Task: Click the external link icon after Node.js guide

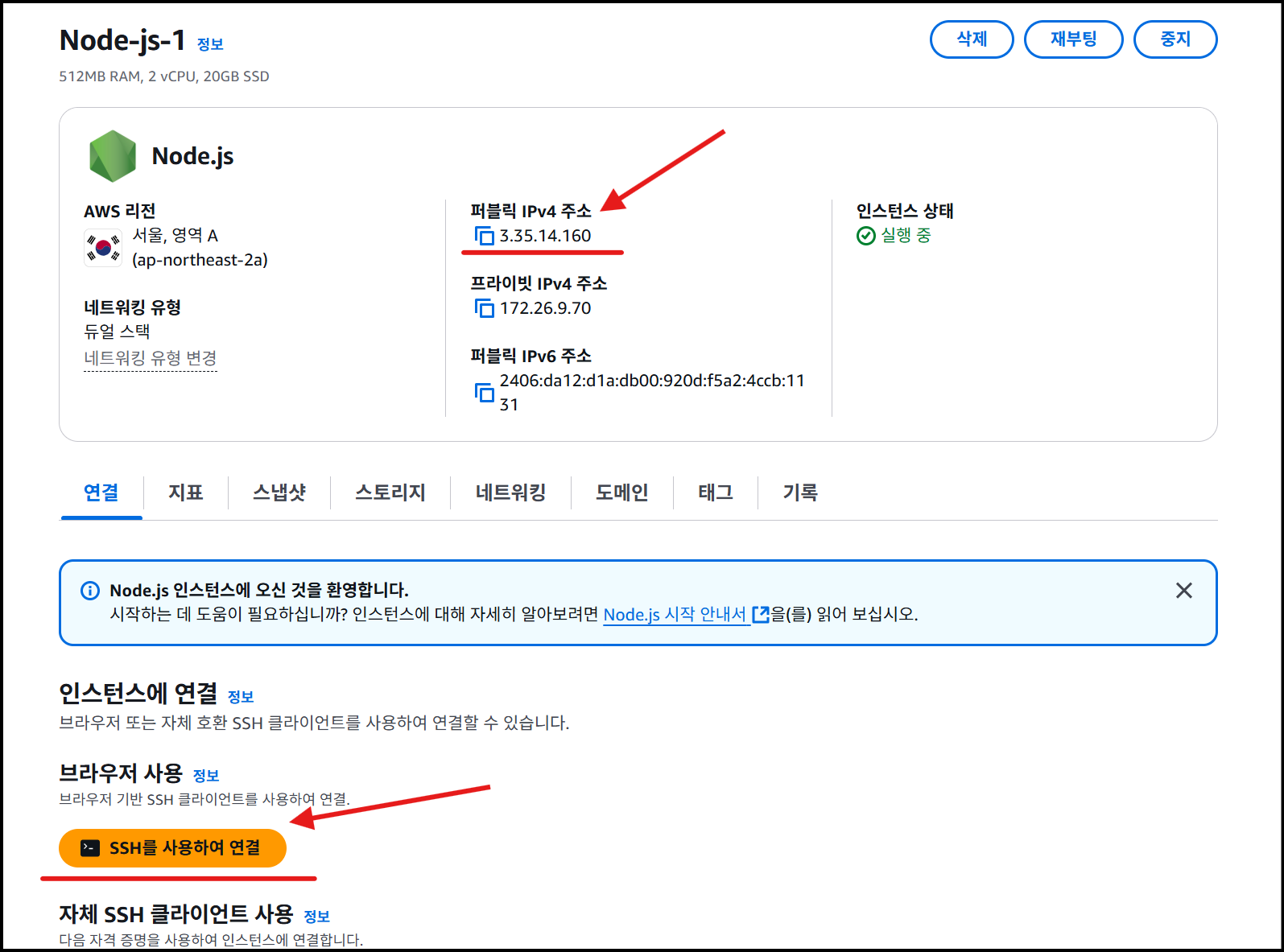Action: (760, 615)
